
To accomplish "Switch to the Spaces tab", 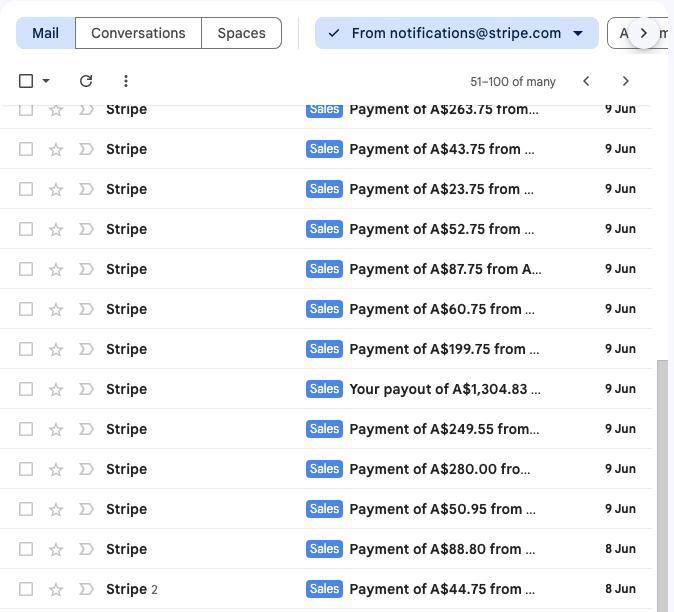I will point(241,33).
